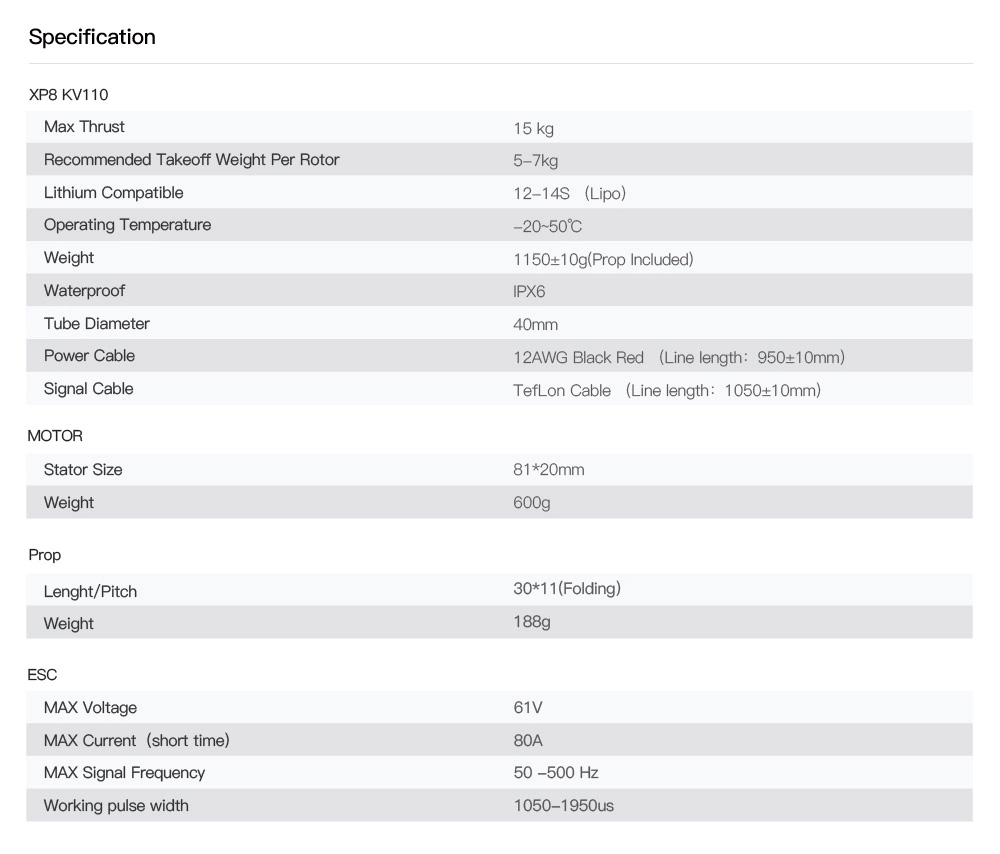Select the Lithium Compatible 12–14S value
The width and height of the screenshot is (1000, 854).
[x=569, y=193]
